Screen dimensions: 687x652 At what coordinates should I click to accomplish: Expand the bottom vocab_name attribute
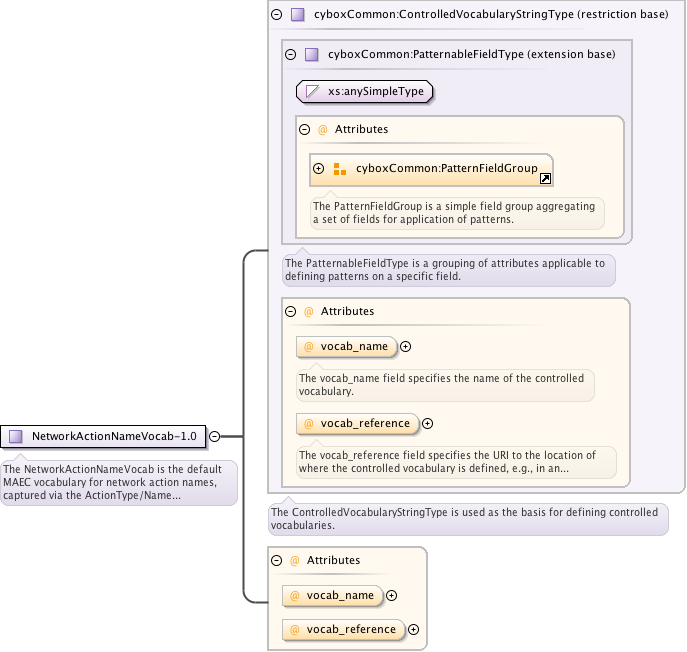coord(392,595)
